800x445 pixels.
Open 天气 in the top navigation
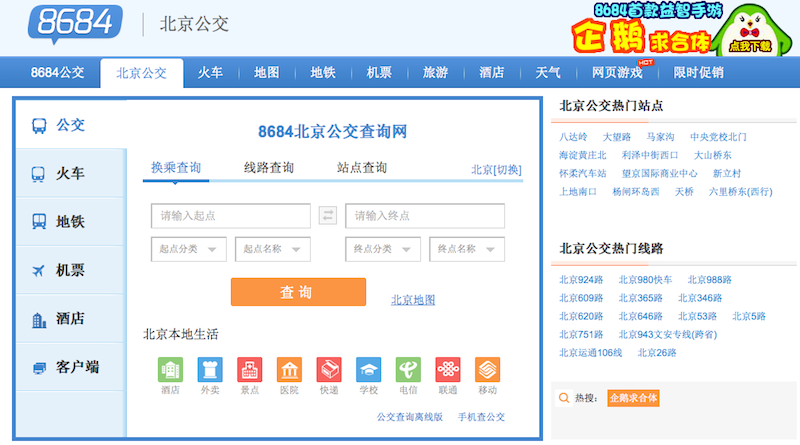coord(548,72)
